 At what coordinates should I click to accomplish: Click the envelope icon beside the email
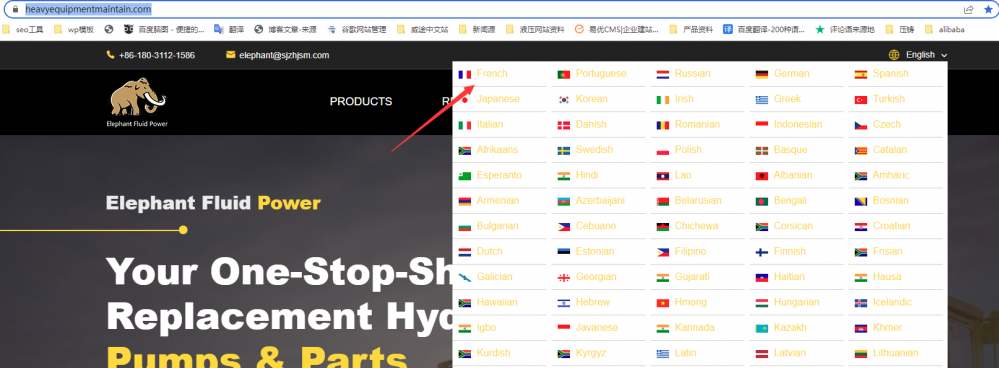(x=231, y=55)
